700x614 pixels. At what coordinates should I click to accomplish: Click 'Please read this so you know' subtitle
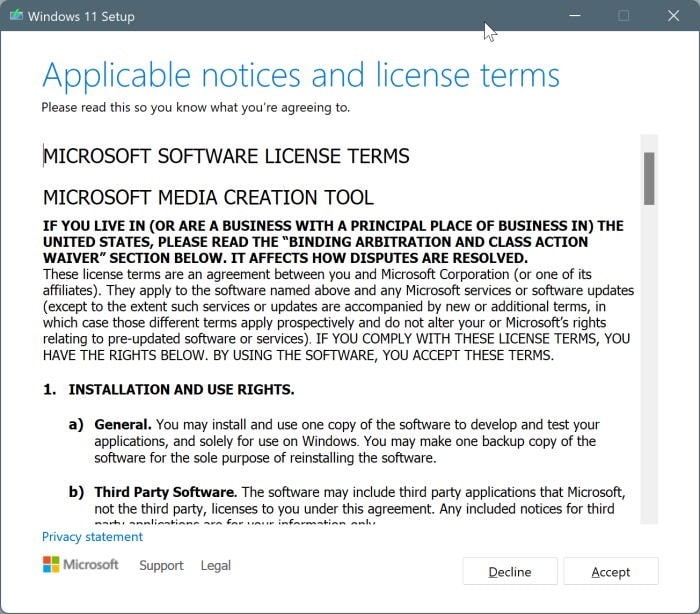tap(196, 108)
